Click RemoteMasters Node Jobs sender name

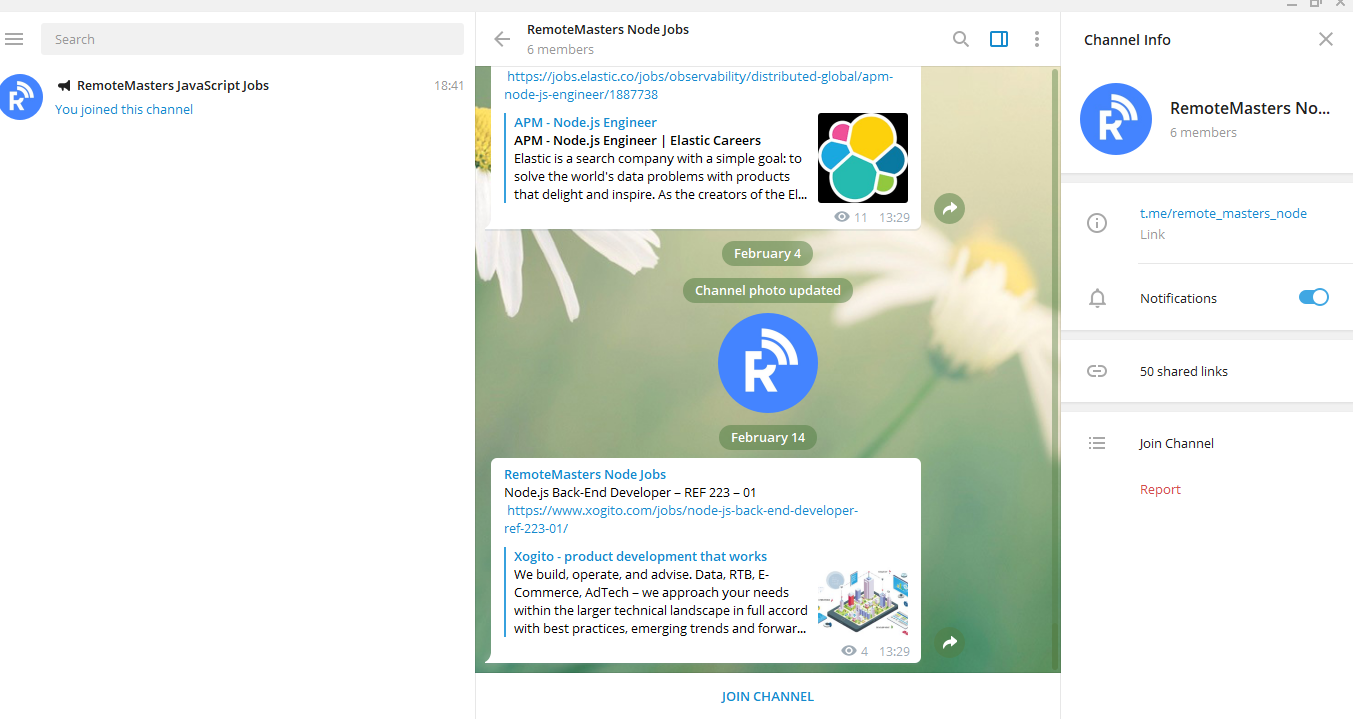pos(585,474)
